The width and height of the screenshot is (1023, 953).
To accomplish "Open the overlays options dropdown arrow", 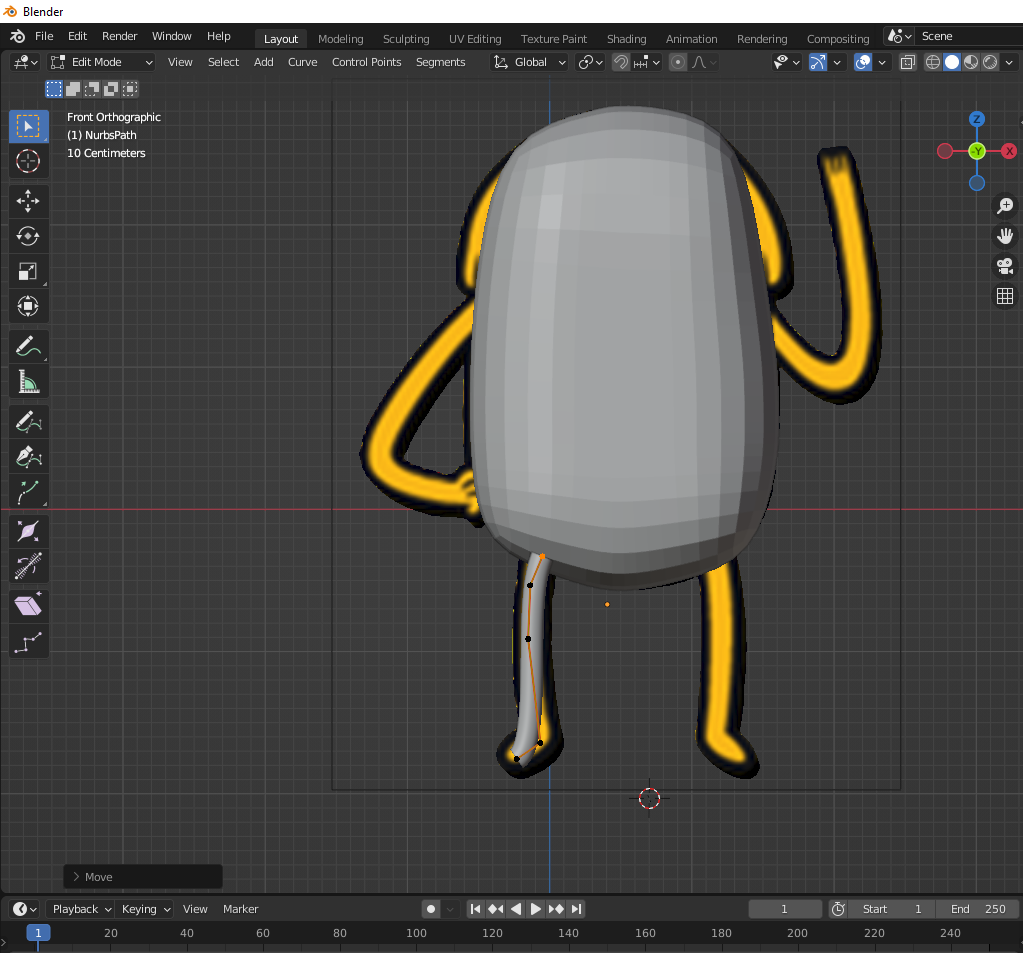I will (882, 62).
